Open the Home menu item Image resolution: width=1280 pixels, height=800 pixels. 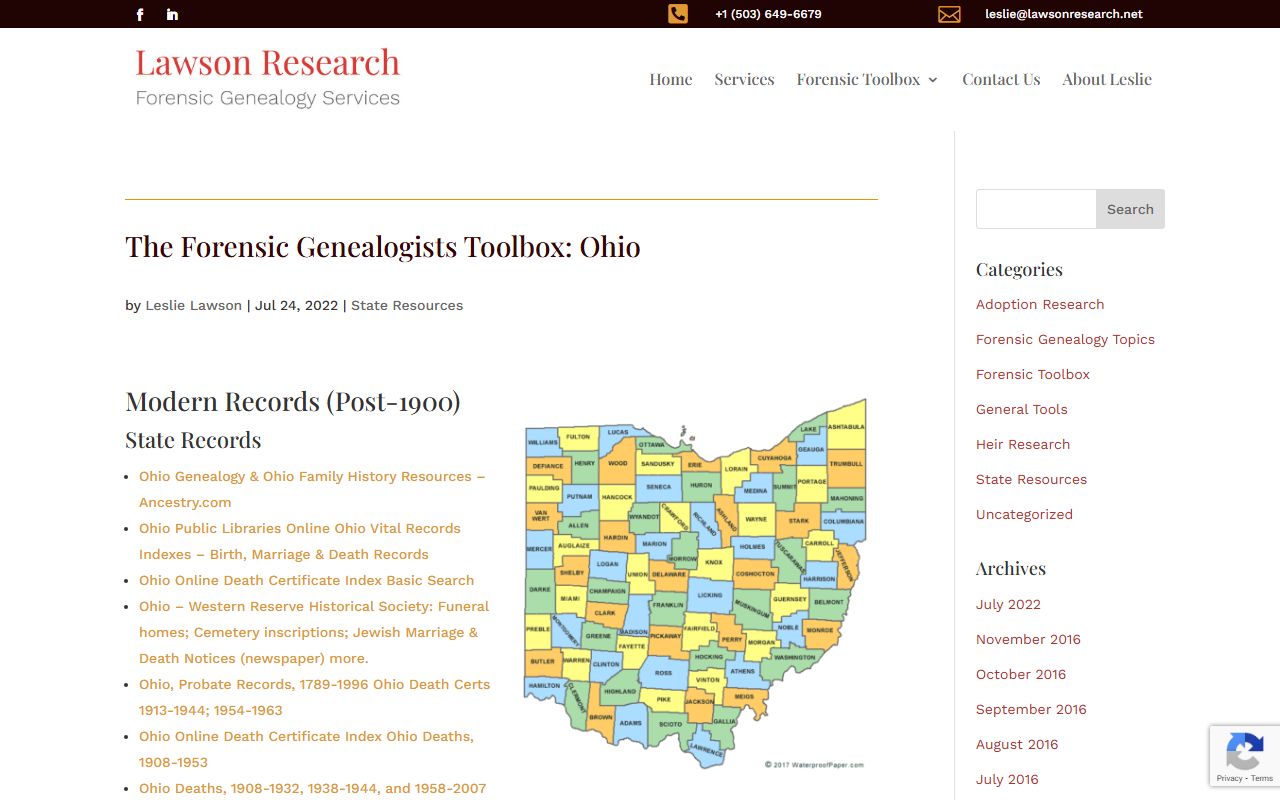pos(670,79)
